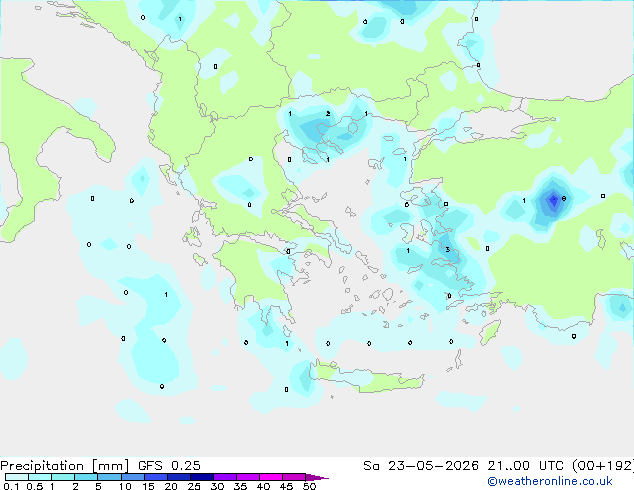Click the legend label '10'
Image resolution: width=634 pixels, height=490 pixels.
[x=125, y=486]
